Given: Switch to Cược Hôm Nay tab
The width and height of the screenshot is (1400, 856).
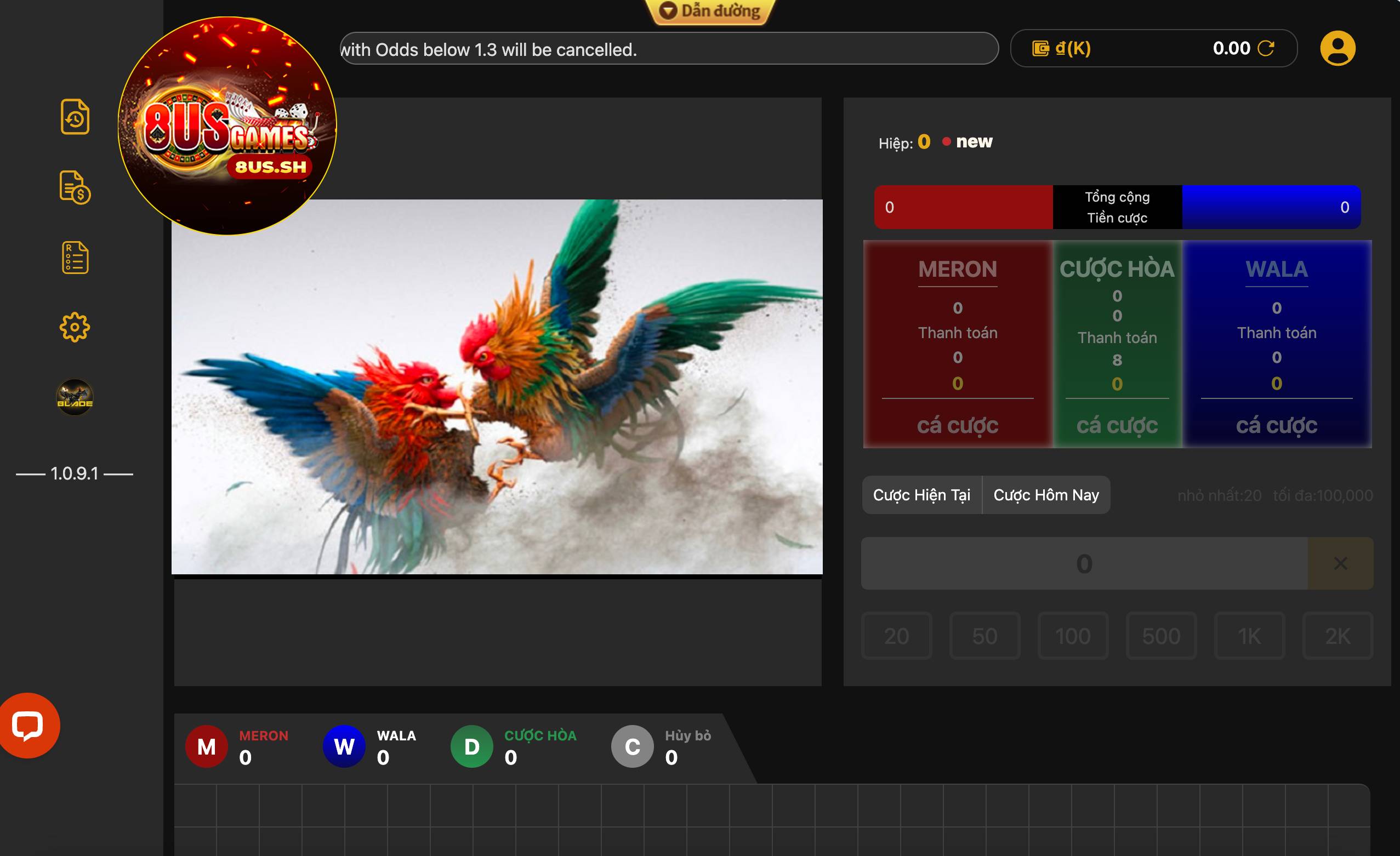Looking at the screenshot, I should (x=1046, y=495).
